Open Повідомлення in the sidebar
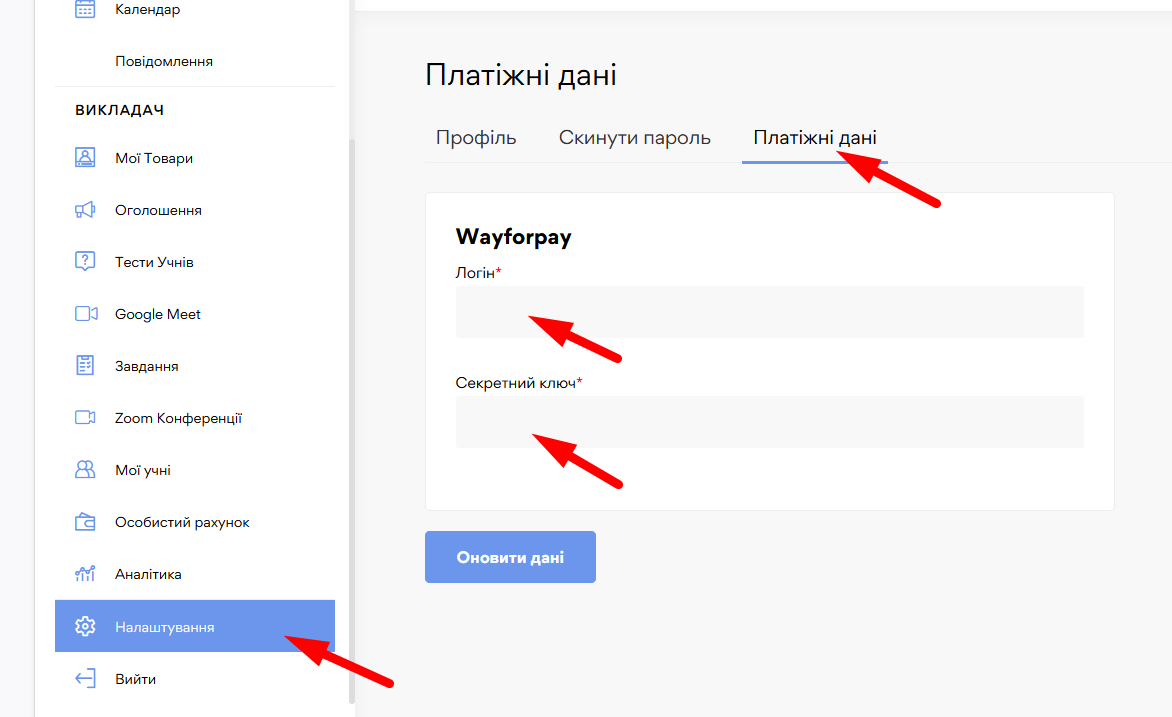This screenshot has width=1172, height=717. pos(164,61)
